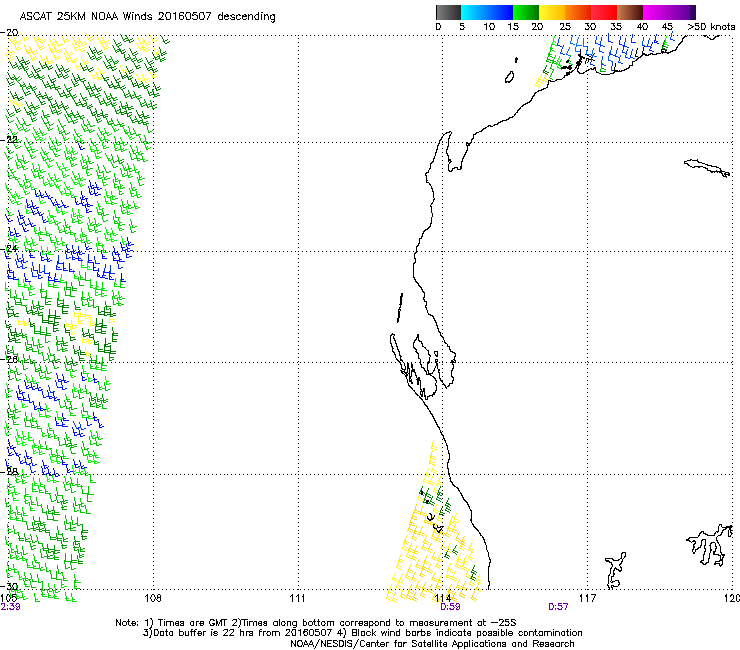
Task: Click the cyan-to-blue 5–15 knots legend band
Action: pyautogui.click(x=487, y=12)
